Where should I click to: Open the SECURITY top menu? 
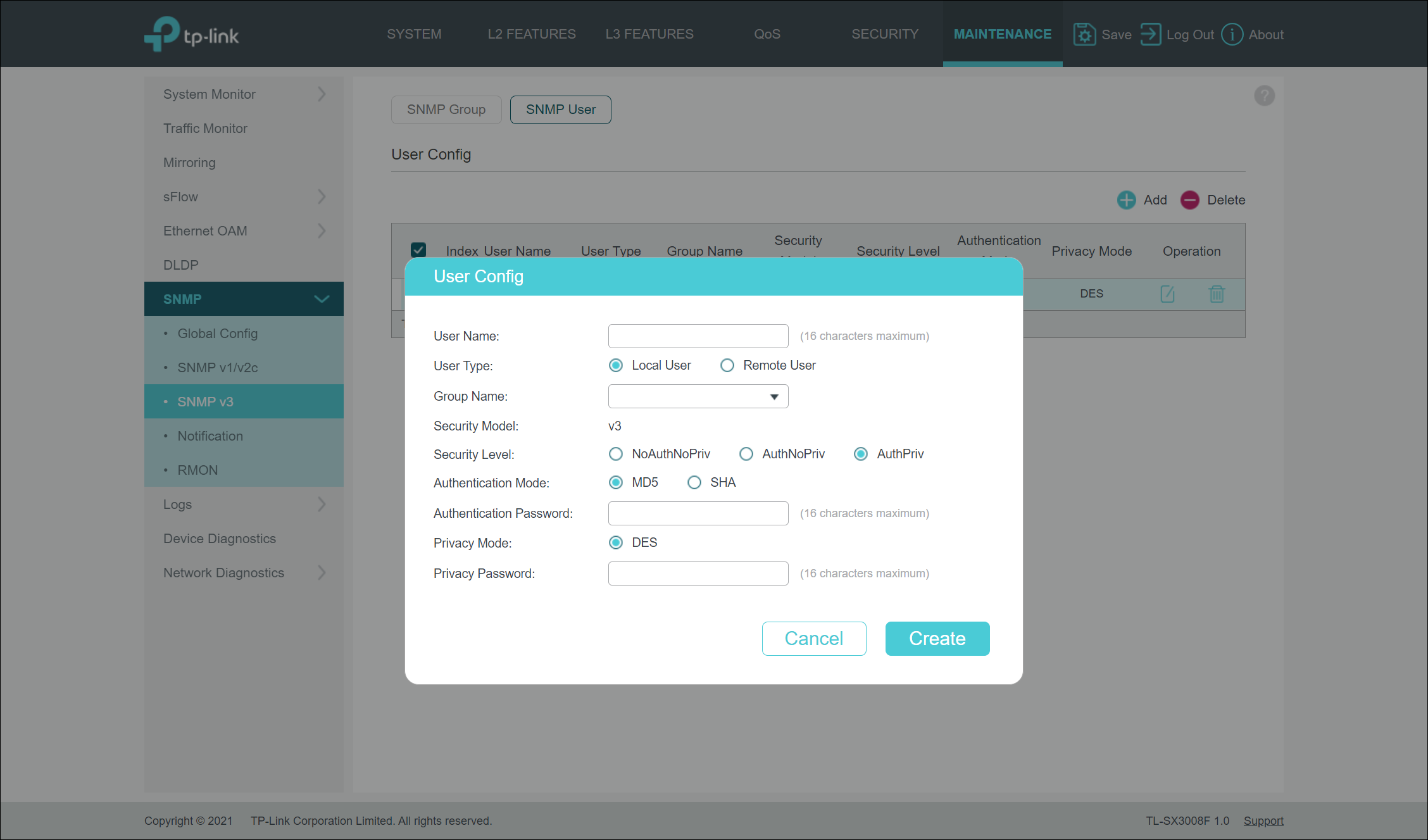pyautogui.click(x=884, y=34)
